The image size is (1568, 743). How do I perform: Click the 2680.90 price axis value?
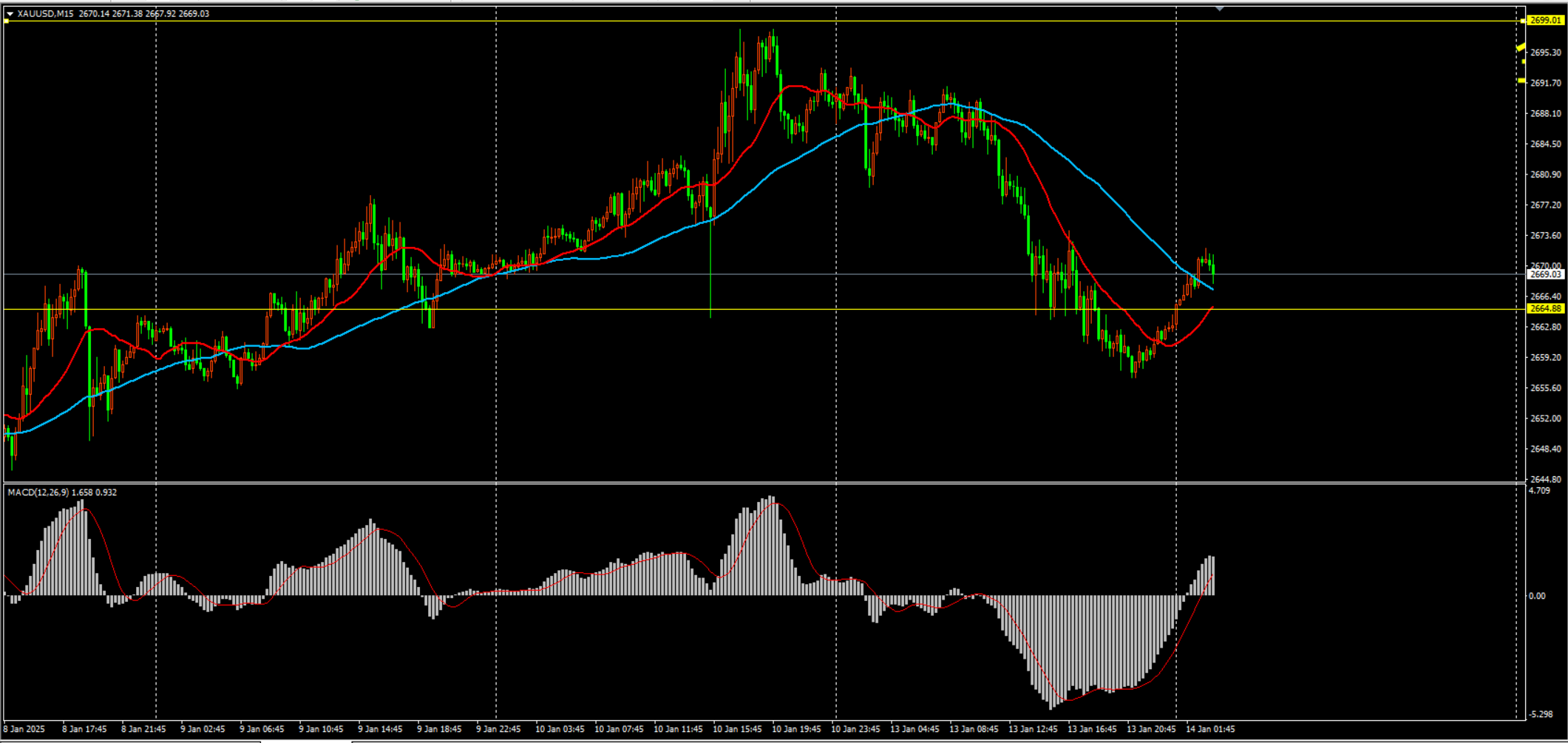point(1546,174)
